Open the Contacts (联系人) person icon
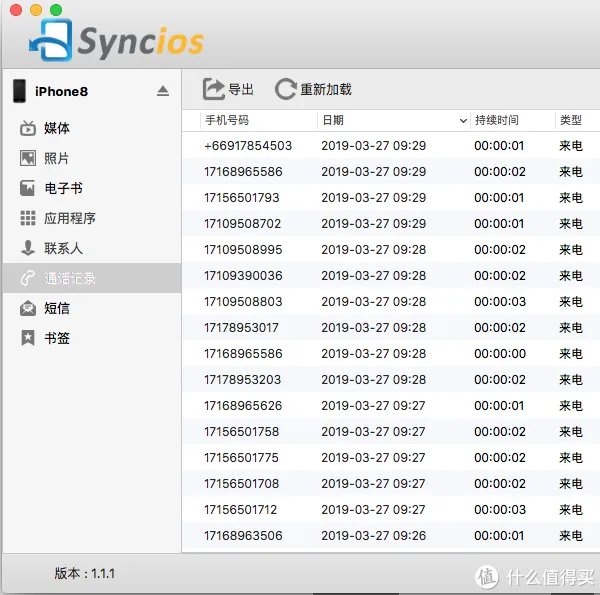 coord(28,248)
